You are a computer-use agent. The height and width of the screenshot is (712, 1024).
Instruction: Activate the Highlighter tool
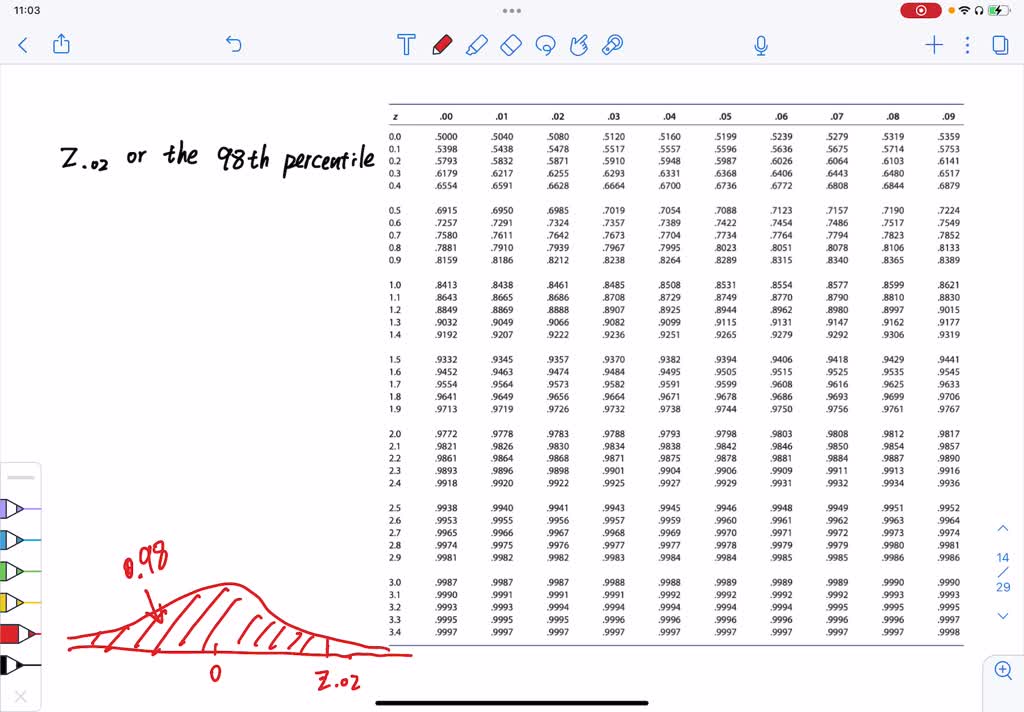click(x=476, y=44)
